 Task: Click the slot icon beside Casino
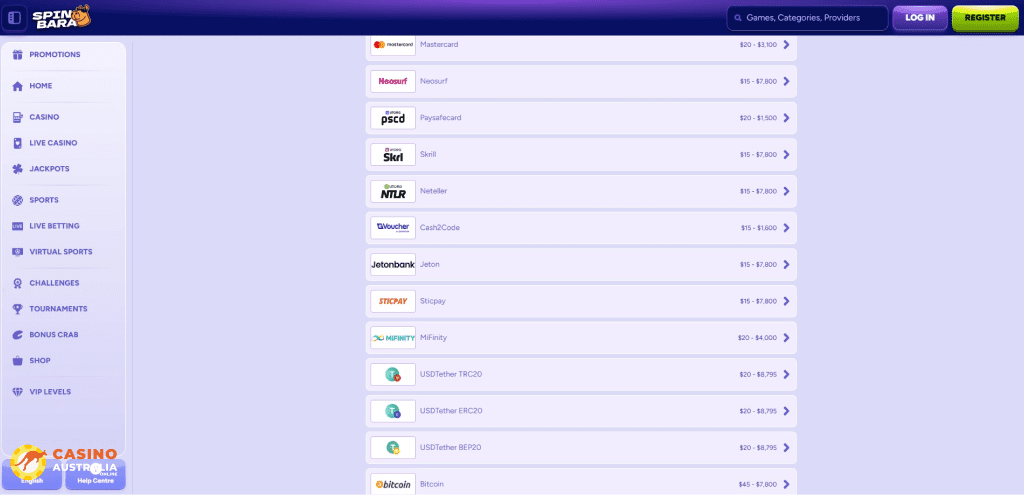(x=18, y=118)
